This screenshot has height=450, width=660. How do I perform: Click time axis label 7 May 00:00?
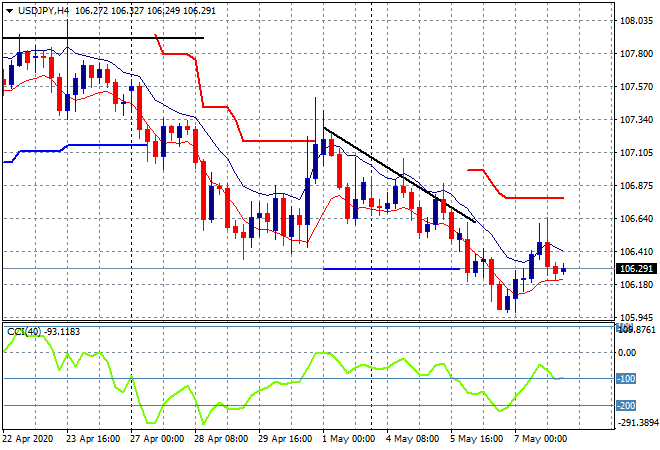(x=540, y=439)
